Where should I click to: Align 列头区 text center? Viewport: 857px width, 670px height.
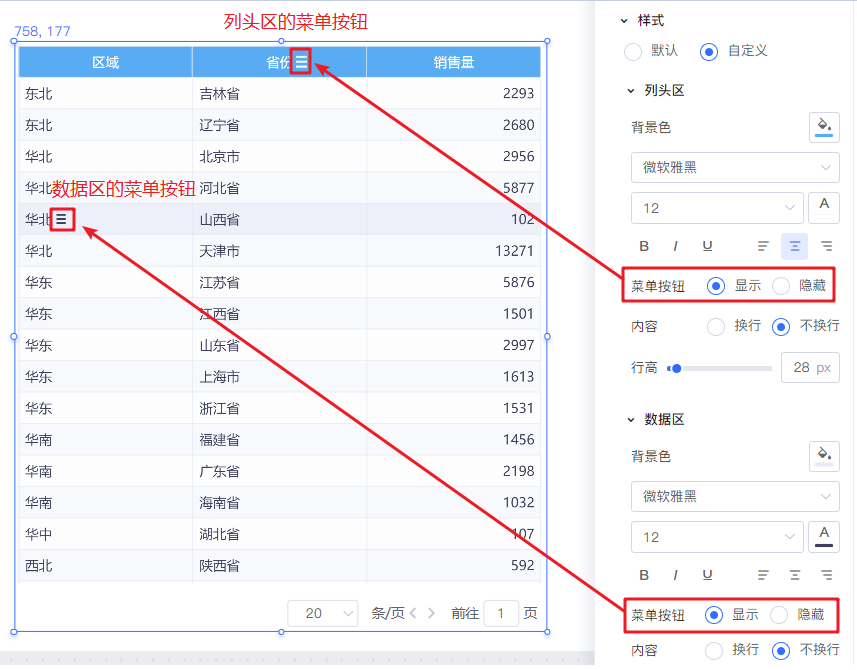coord(795,246)
